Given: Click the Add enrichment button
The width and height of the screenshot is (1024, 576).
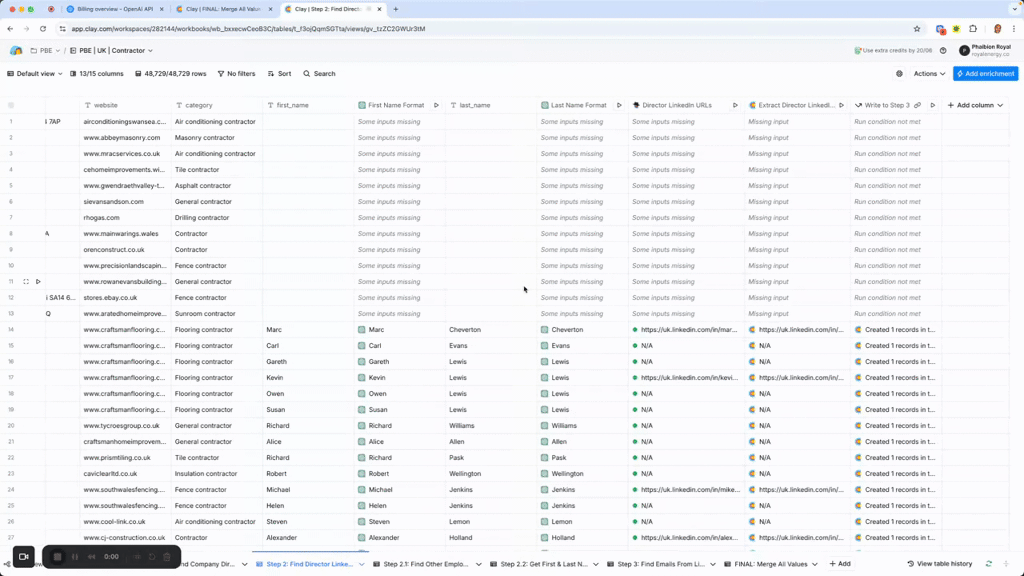Looking at the screenshot, I should click(x=985, y=74).
